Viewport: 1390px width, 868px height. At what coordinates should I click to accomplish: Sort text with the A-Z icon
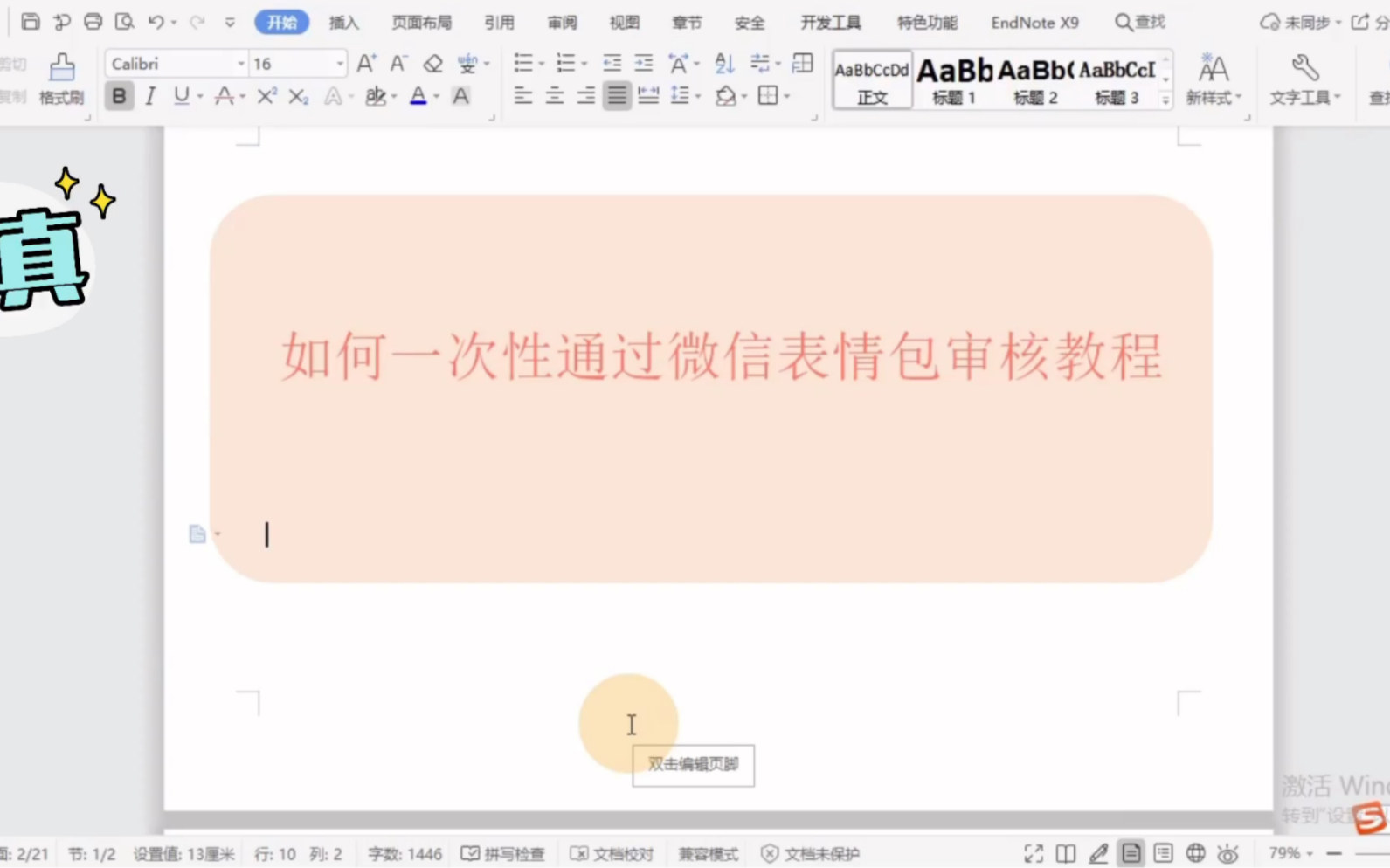(724, 63)
